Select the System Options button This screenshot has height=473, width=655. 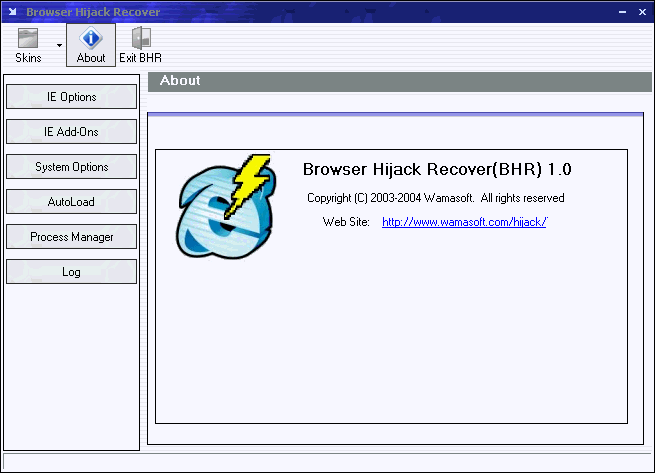coord(71,167)
